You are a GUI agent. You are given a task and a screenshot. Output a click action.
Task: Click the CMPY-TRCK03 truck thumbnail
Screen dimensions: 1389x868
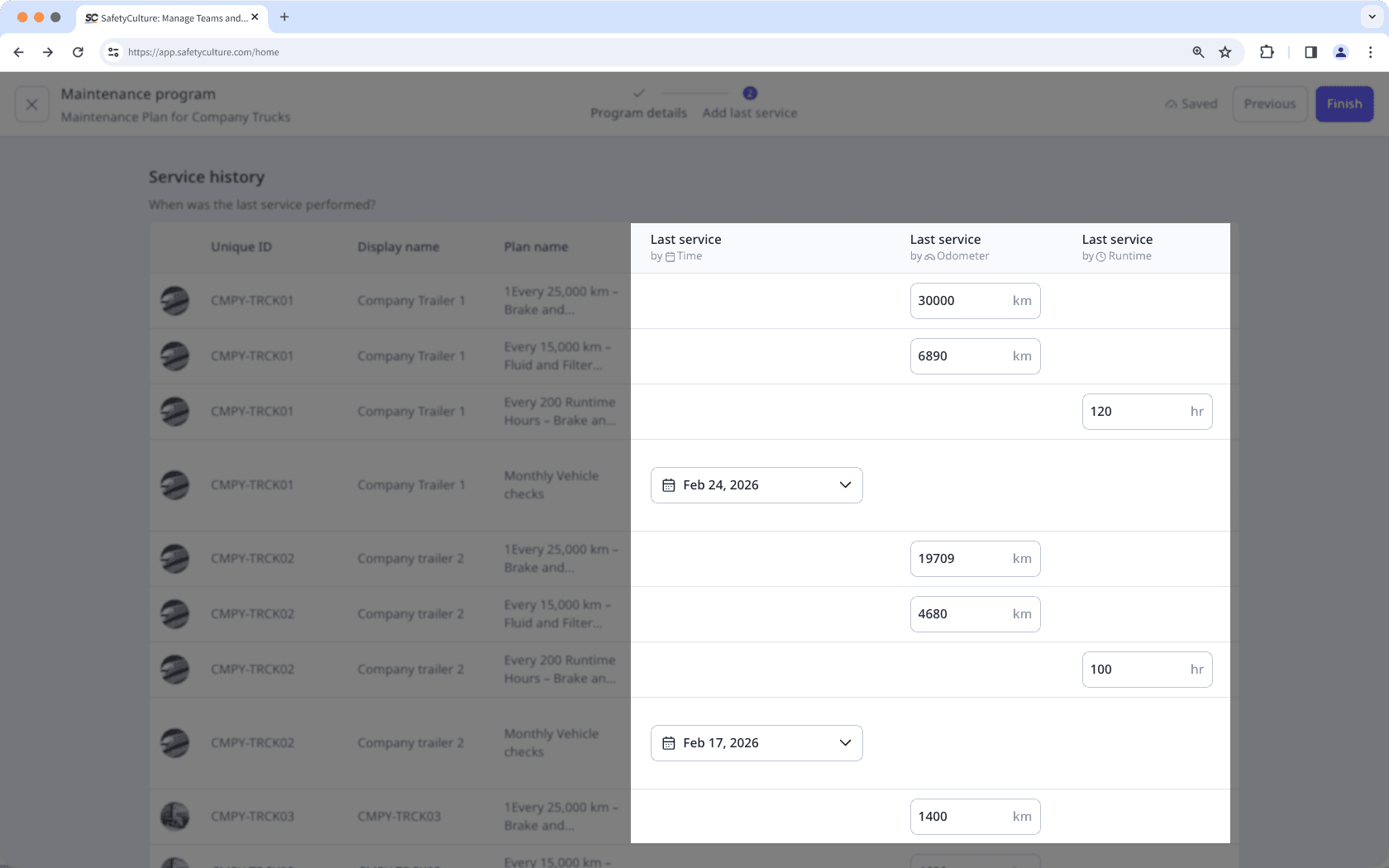coord(174,816)
